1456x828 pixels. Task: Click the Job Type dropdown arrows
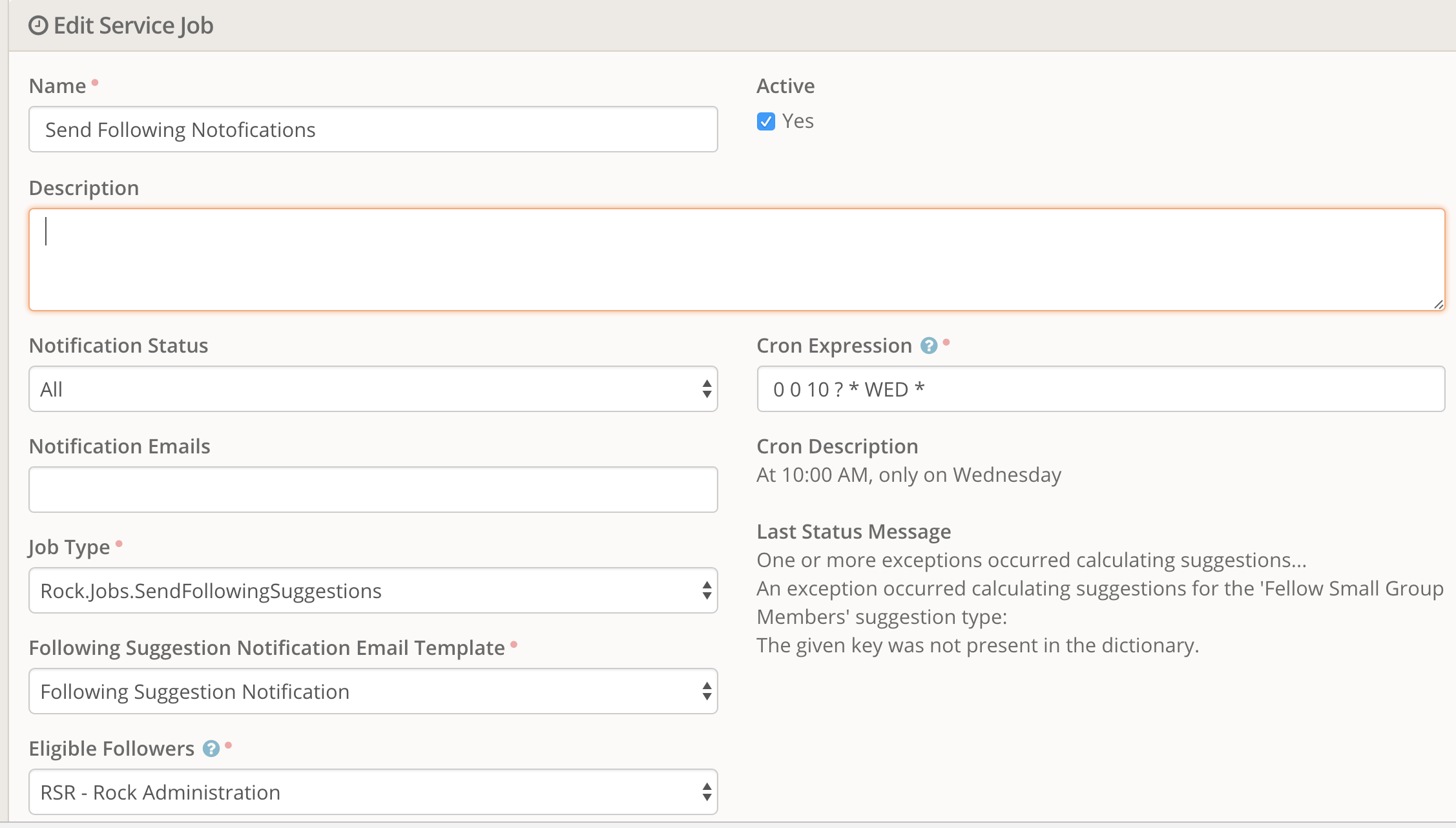(707, 591)
